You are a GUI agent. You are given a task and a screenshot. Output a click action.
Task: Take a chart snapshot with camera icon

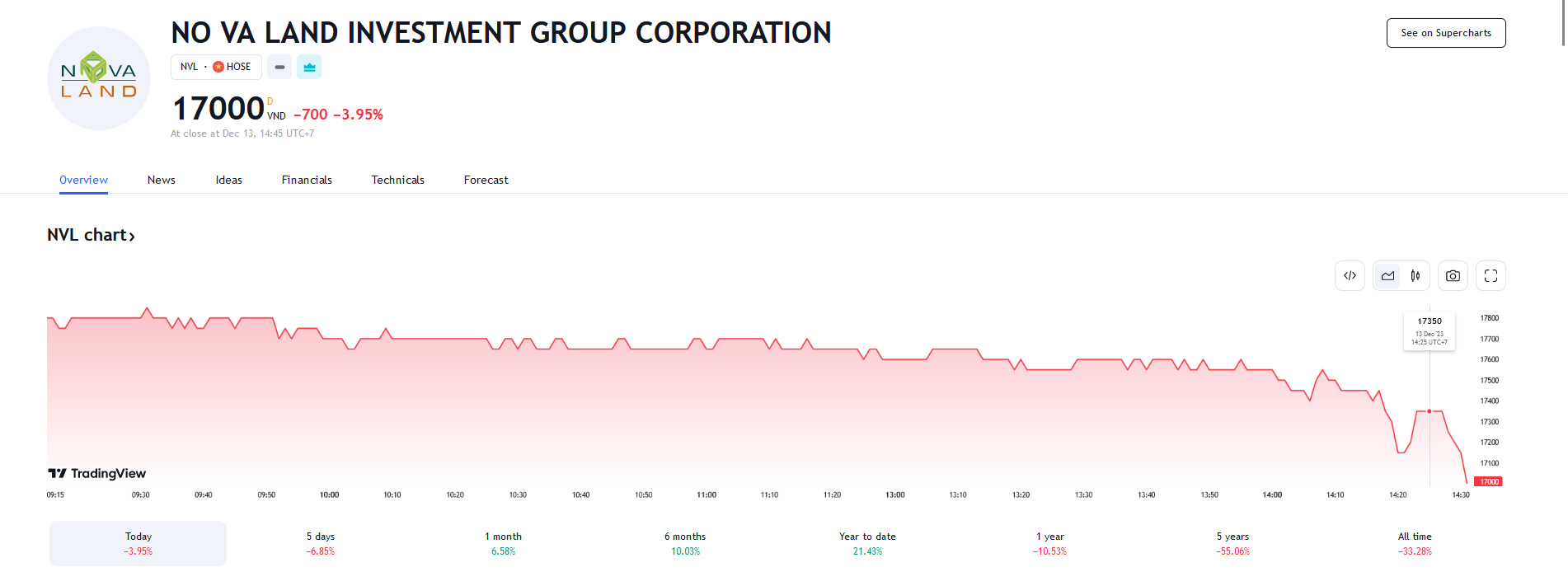click(1453, 276)
